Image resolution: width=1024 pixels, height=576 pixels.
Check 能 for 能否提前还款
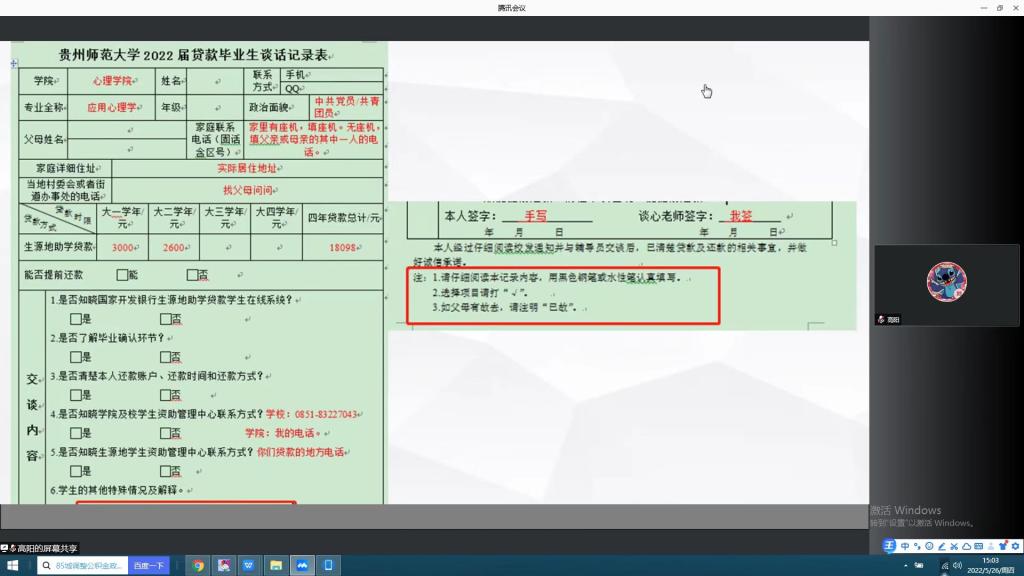click(122, 275)
